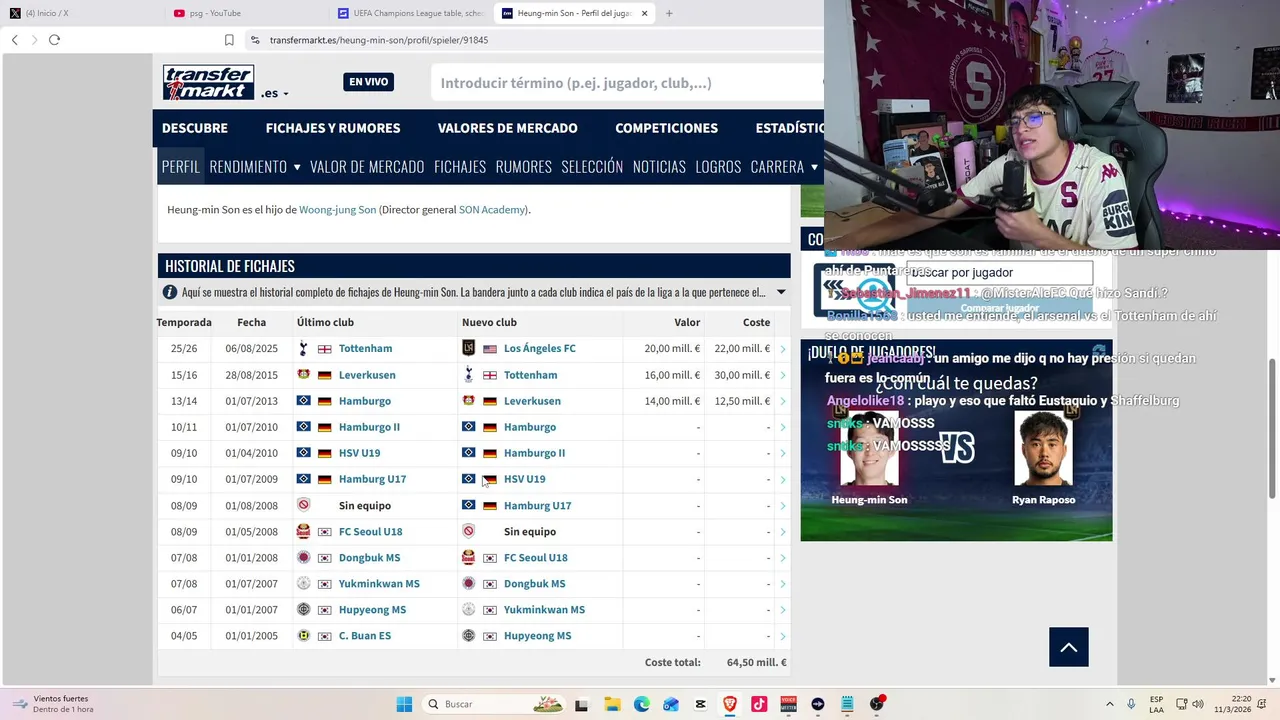Click the FC Seoul U18 crest in 08/09 row
Image resolution: width=1280 pixels, height=720 pixels.
(x=303, y=531)
